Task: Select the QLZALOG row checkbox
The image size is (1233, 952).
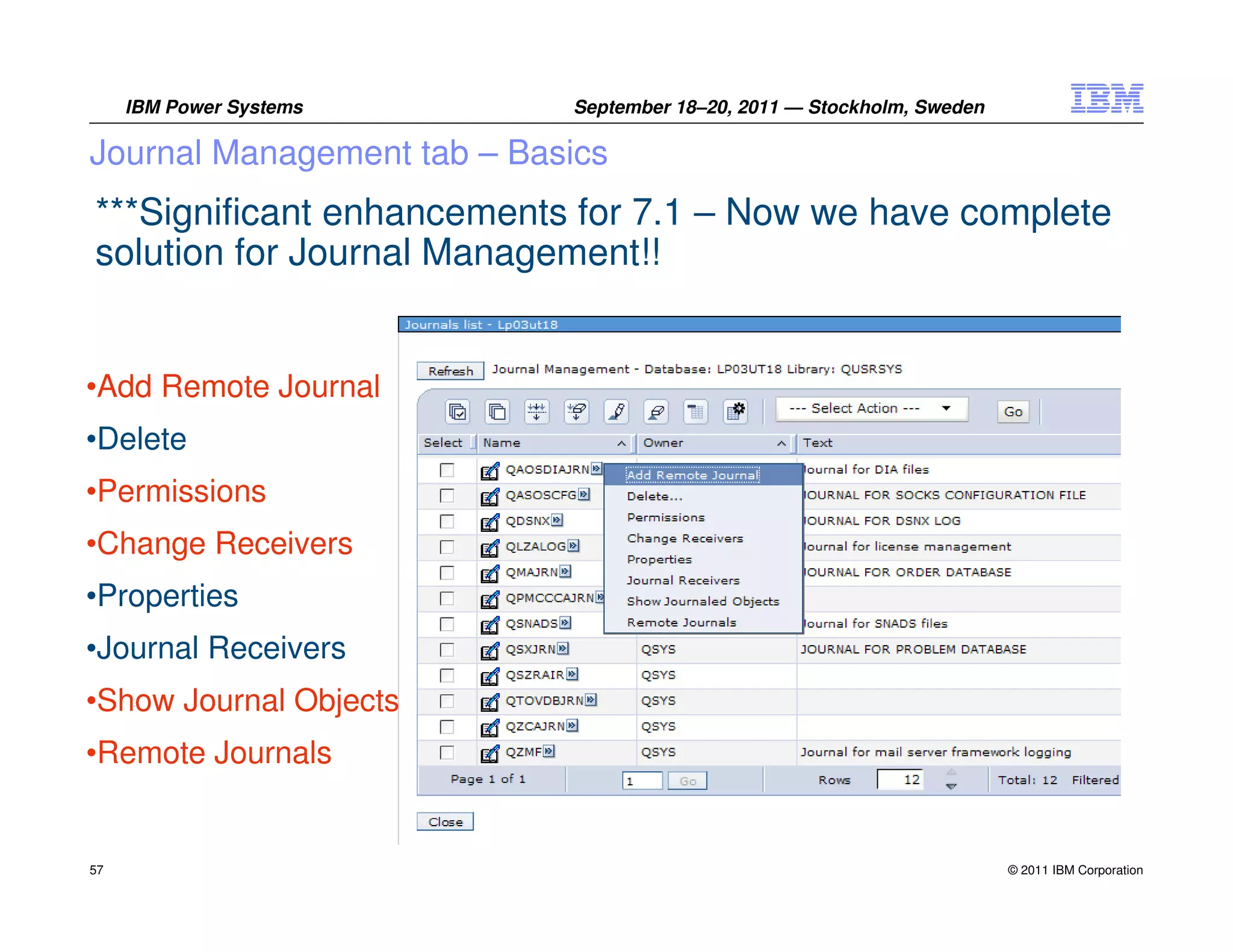Action: click(x=447, y=547)
